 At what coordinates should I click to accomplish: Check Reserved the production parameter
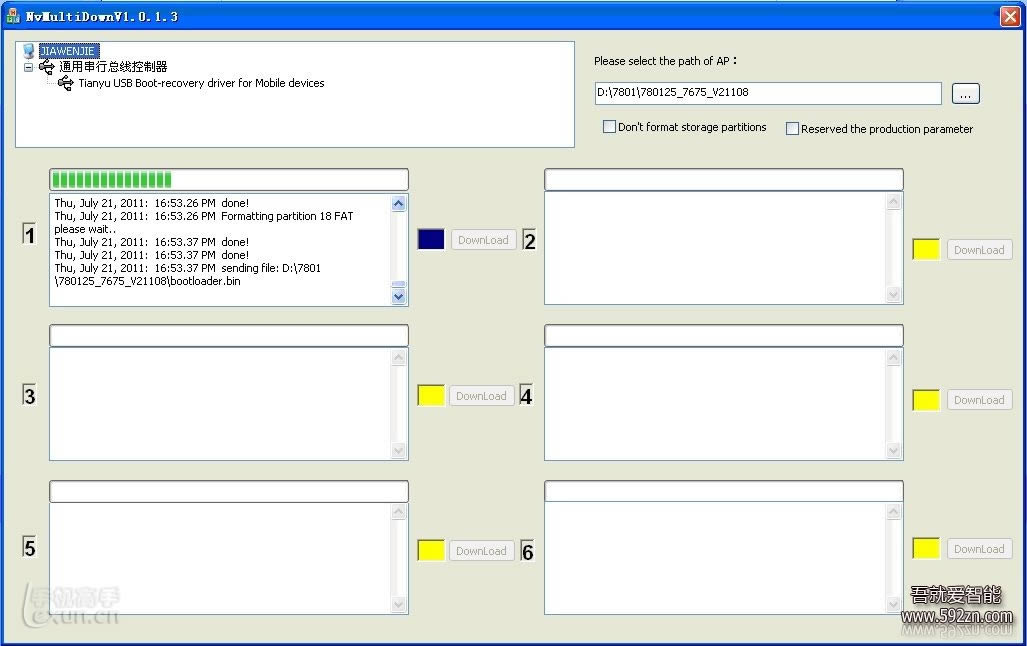tap(793, 129)
